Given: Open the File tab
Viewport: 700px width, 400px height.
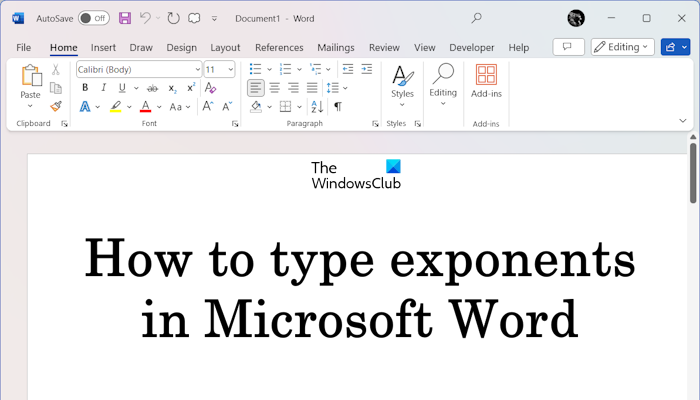Looking at the screenshot, I should coord(24,47).
